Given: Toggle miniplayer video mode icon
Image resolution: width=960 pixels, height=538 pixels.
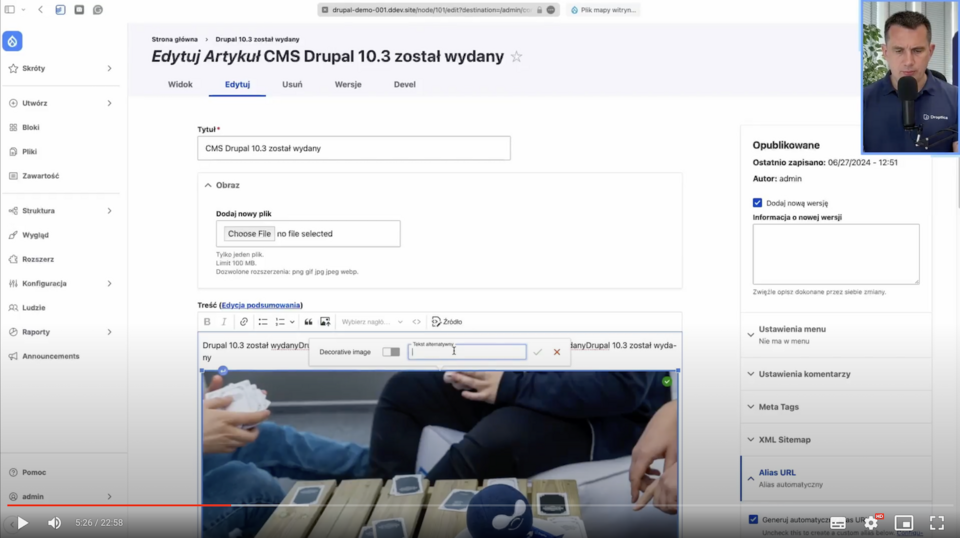Looking at the screenshot, I should [904, 523].
